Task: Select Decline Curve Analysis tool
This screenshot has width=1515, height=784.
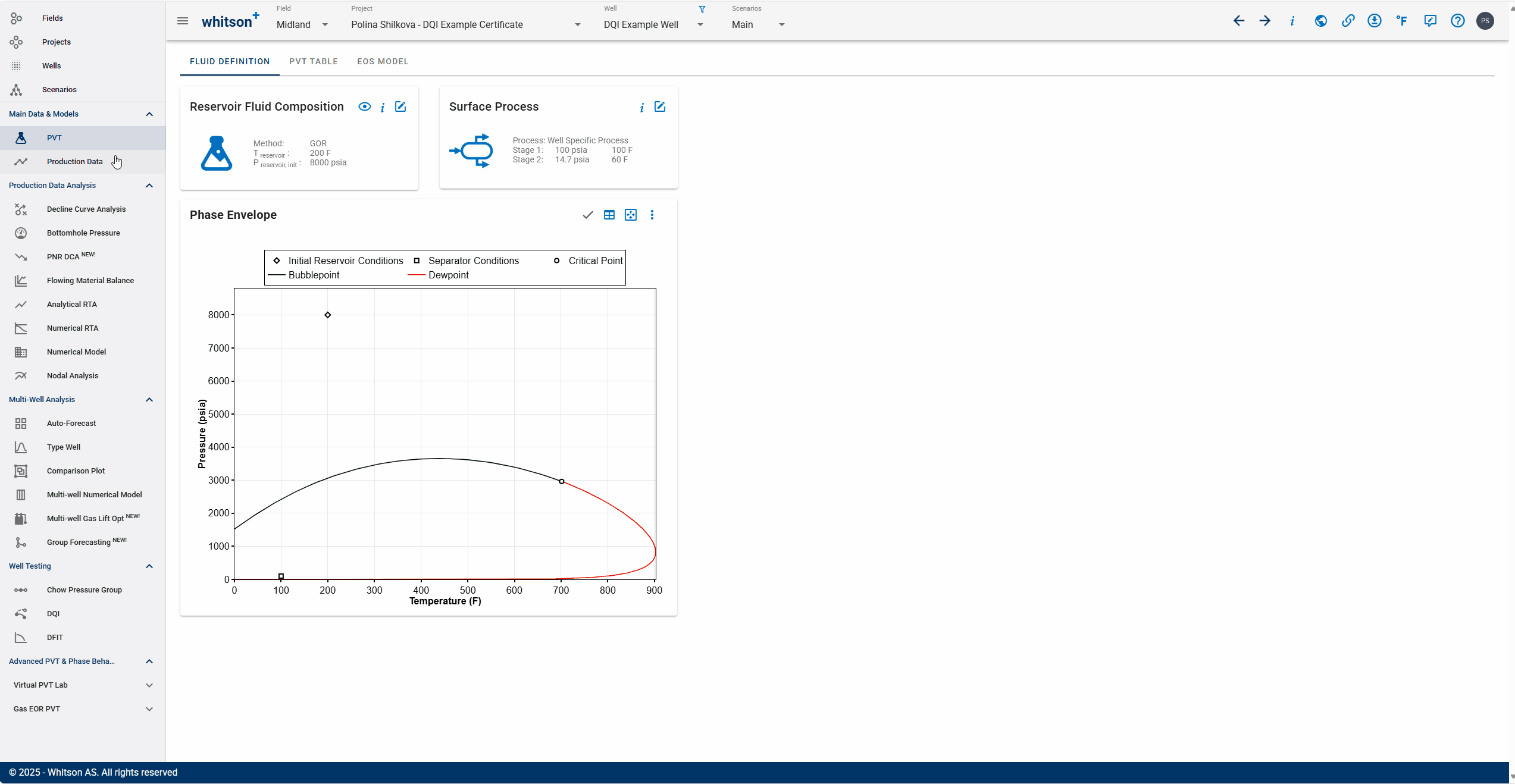Action: click(x=86, y=209)
